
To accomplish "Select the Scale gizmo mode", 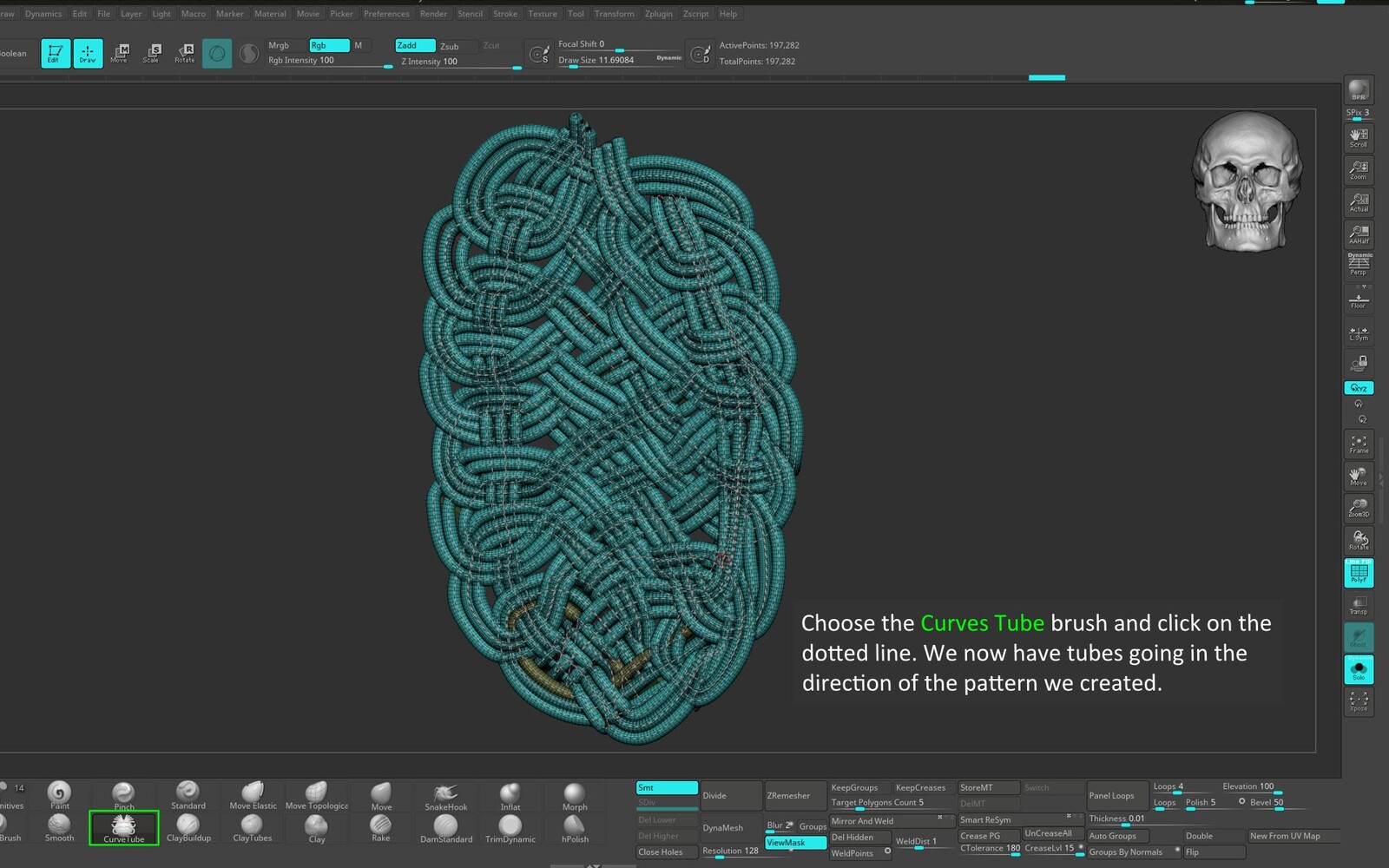I will point(151,53).
